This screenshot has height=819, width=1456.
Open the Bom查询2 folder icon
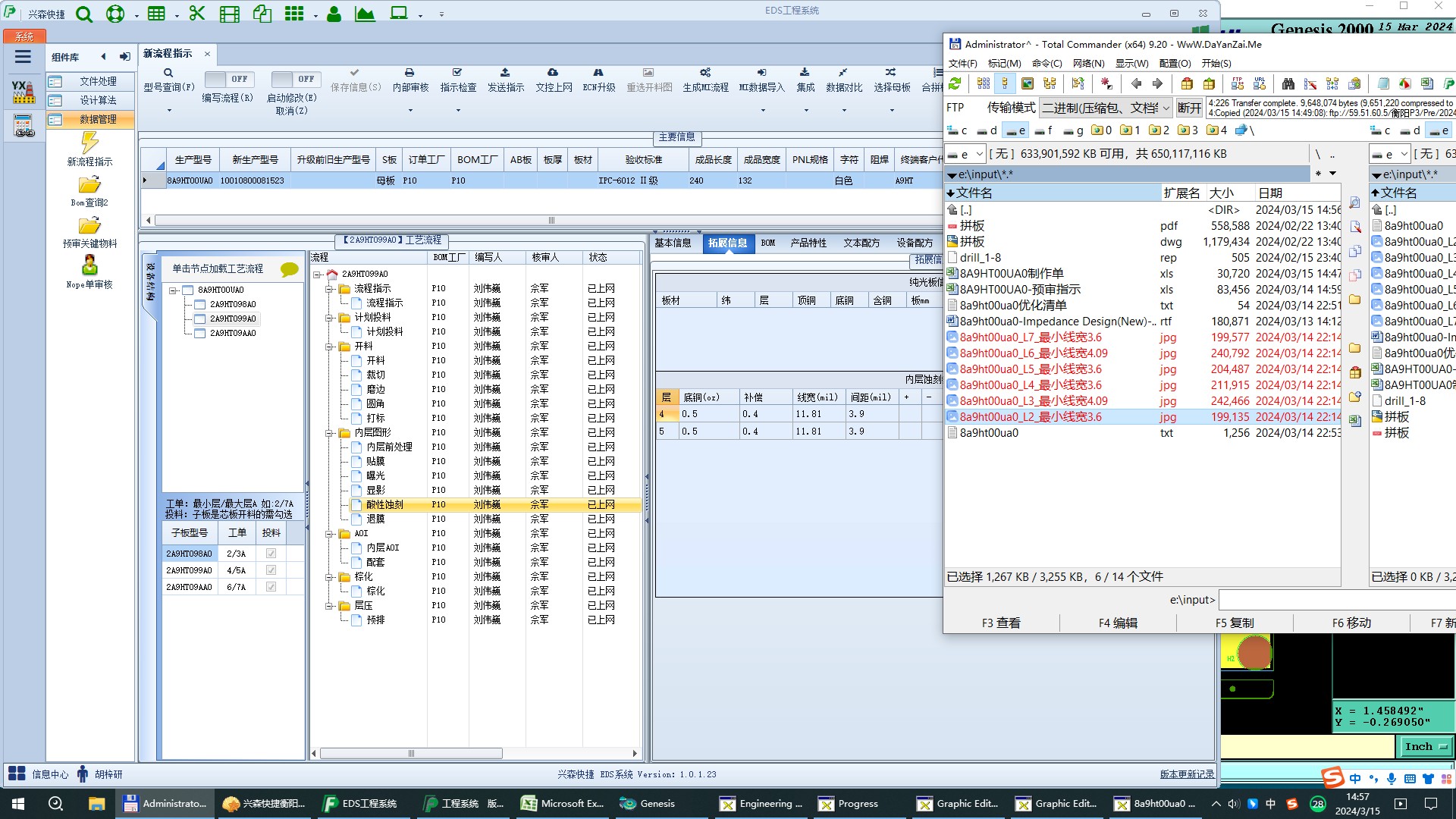pos(89,185)
